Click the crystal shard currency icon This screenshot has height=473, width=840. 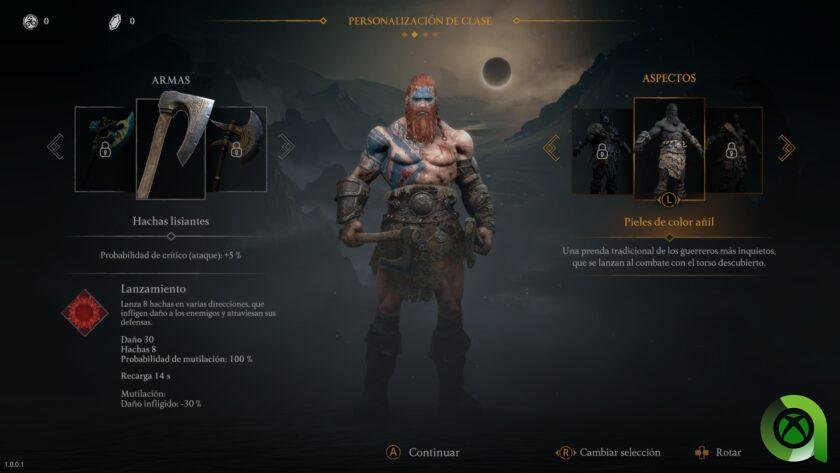(x=115, y=21)
